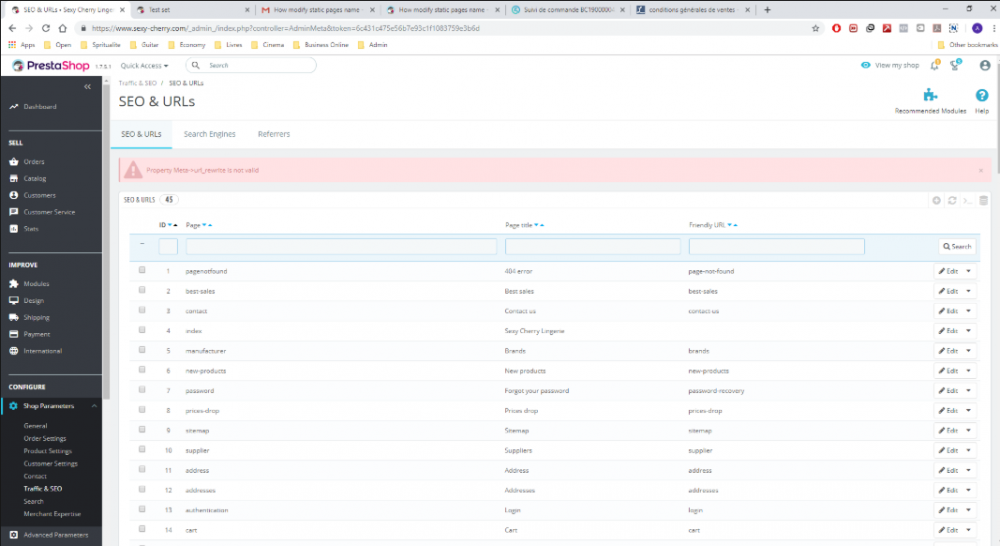Add new page with the plus icon

click(x=936, y=200)
